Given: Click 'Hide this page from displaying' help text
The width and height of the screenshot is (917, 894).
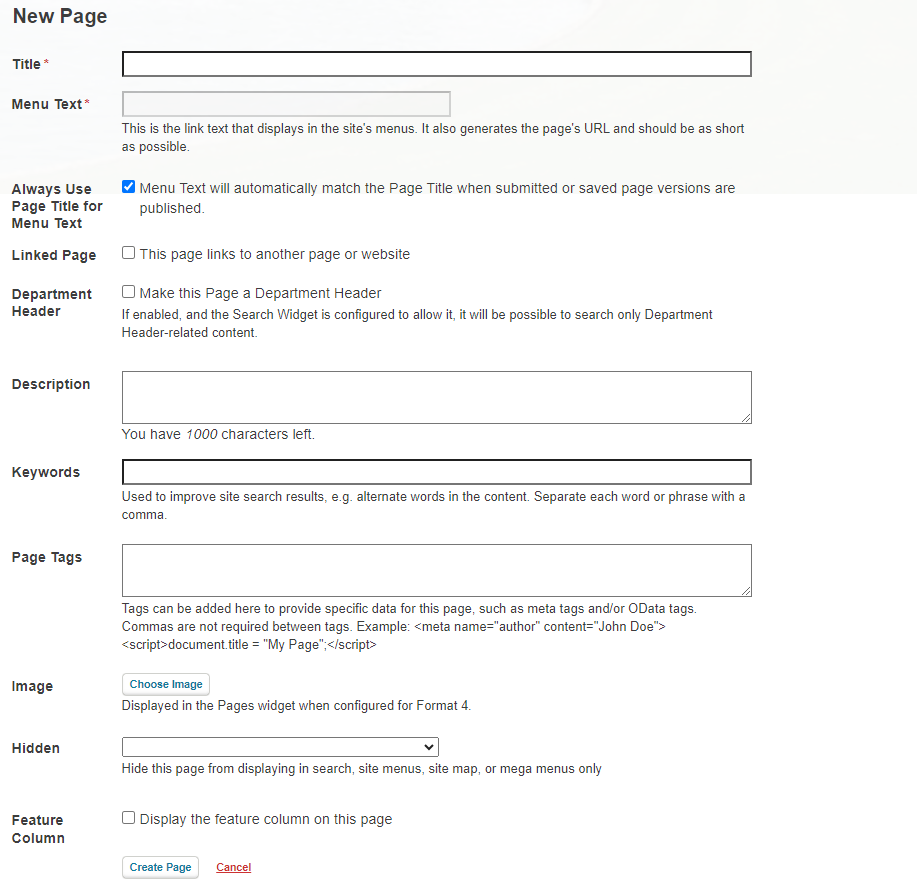Looking at the screenshot, I should pos(361,769).
